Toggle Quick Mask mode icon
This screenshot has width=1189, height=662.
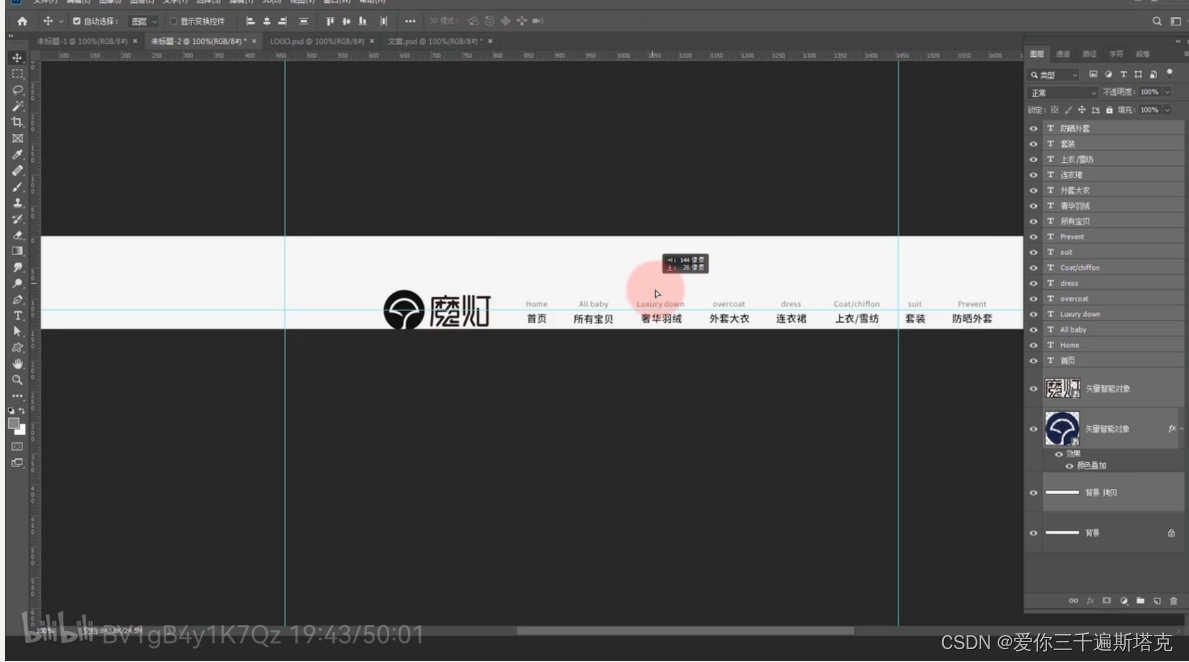(x=17, y=447)
